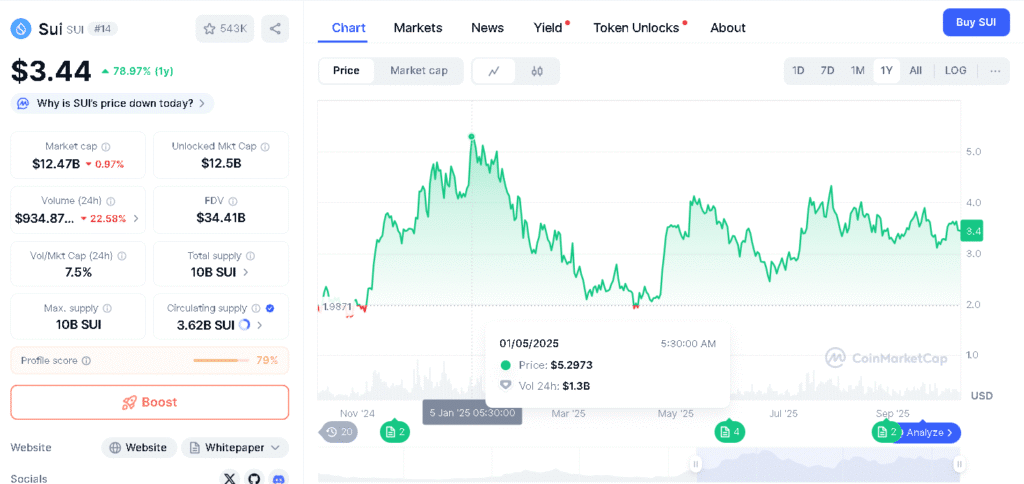Click the #14 rank badge
Screen dimensions: 1024x484
point(103,29)
